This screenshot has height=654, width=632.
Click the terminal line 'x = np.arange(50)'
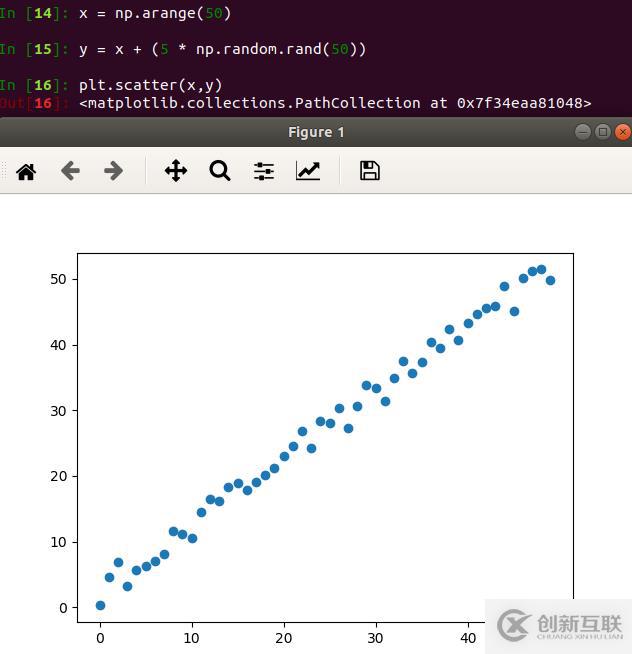coord(155,13)
